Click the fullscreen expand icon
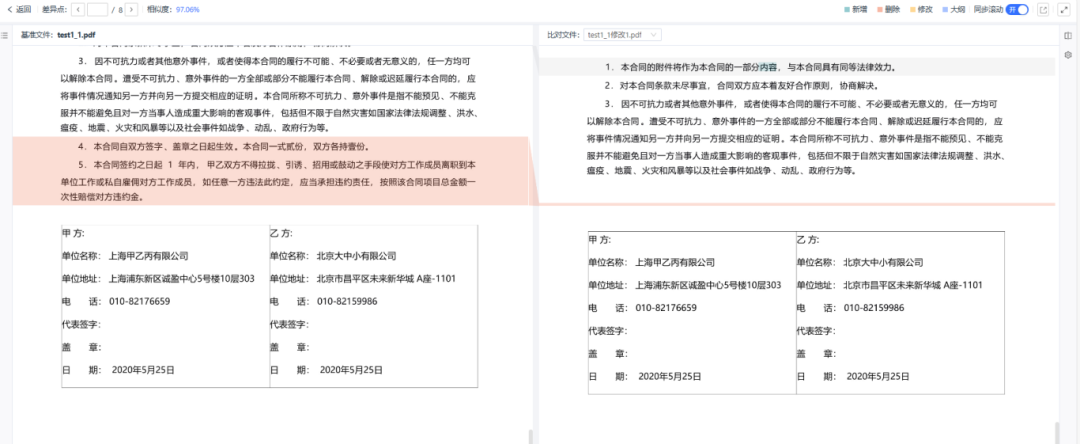This screenshot has width=1080, height=444. (x=1065, y=9)
